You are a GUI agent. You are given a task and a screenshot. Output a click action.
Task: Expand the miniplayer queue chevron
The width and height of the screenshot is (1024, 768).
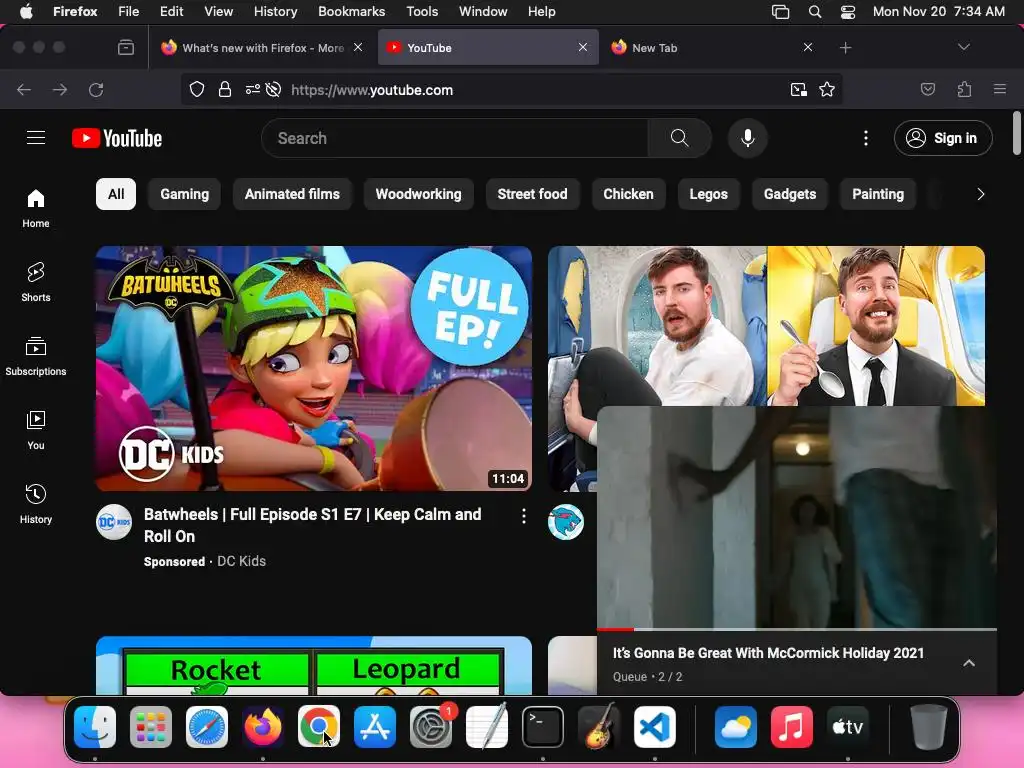[x=969, y=663]
